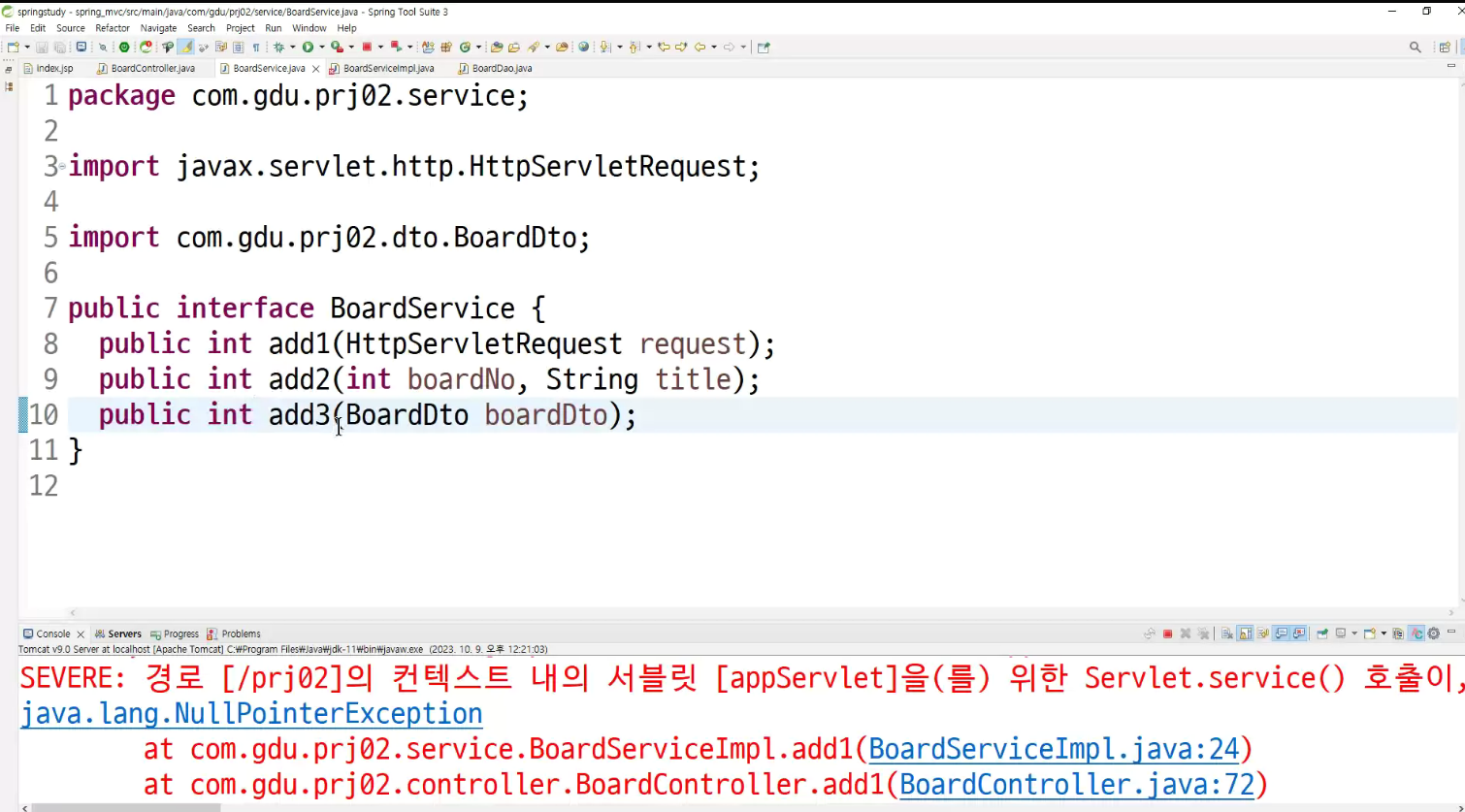Open the Run dropdown arrow
This screenshot has width=1465, height=812.
tap(322, 47)
